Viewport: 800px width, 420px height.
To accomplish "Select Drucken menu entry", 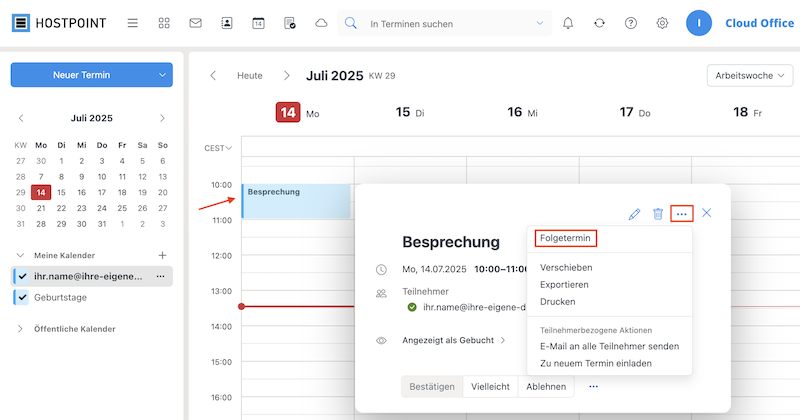I will tap(557, 302).
